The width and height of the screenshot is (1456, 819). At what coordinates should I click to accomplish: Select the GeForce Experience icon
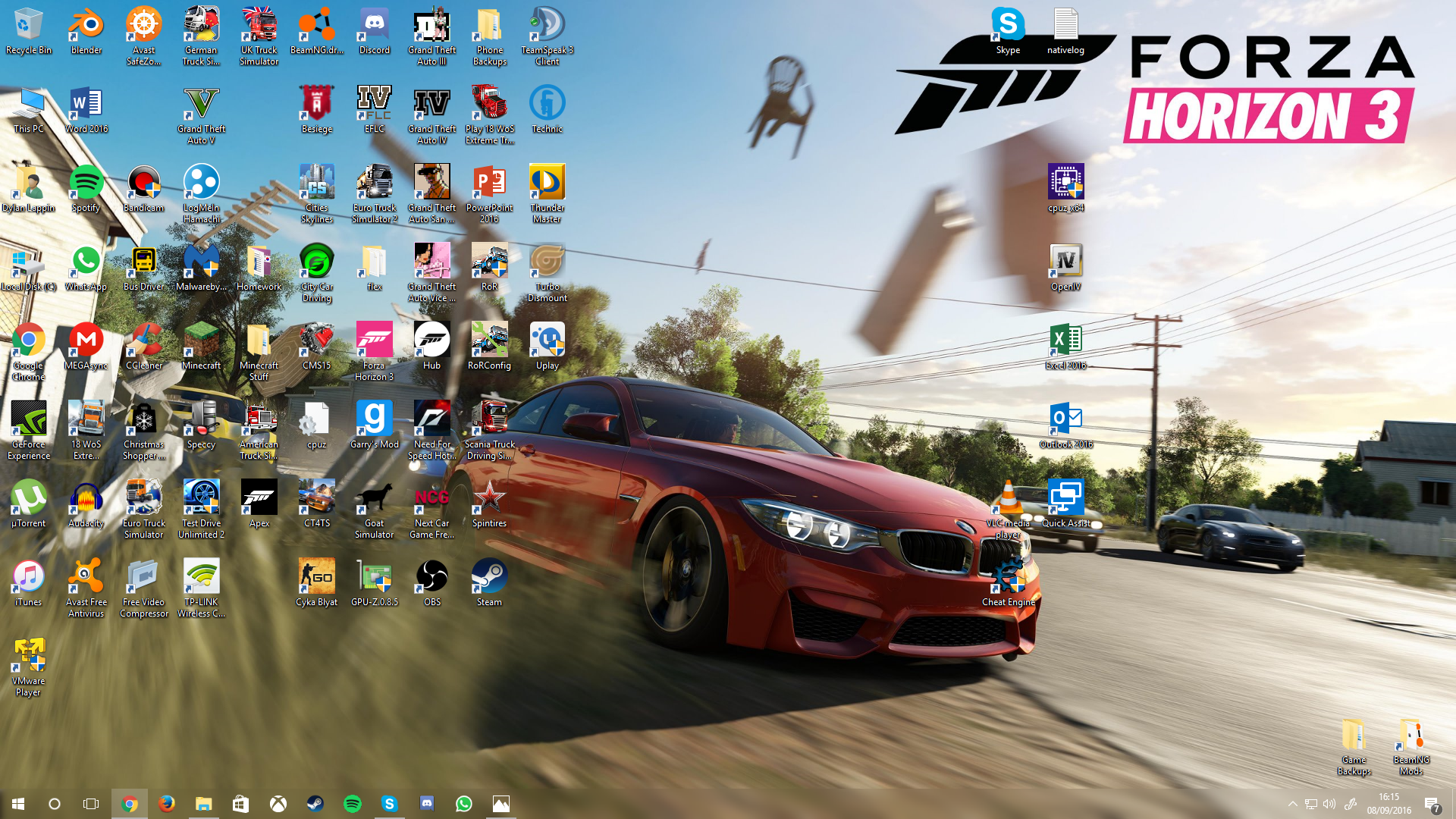point(29,431)
